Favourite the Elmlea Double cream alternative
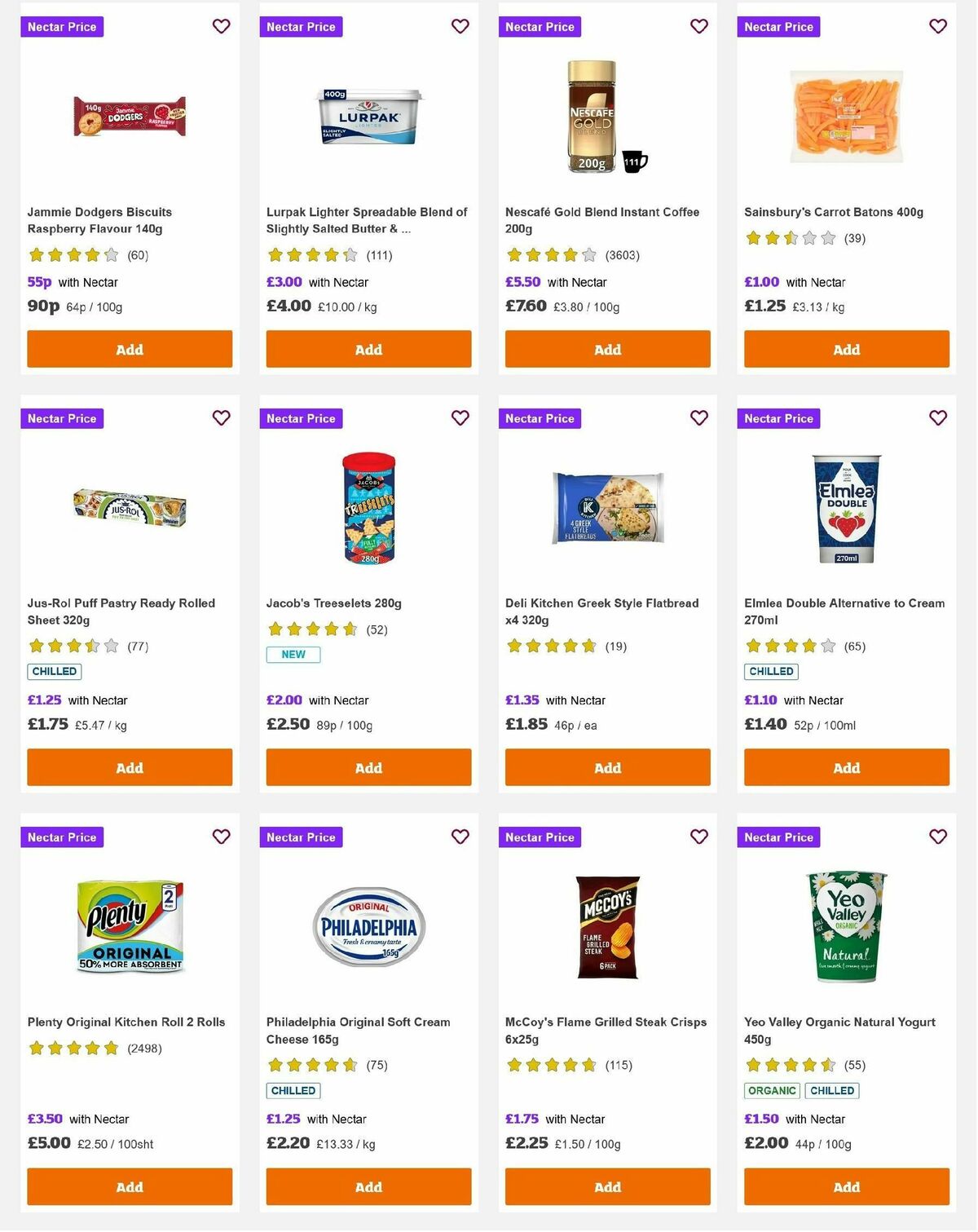This screenshot has height=1232, width=978. tap(937, 417)
